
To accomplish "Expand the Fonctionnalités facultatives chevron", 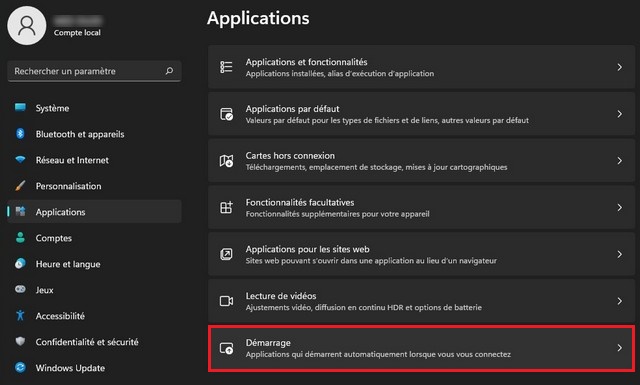I will click(x=620, y=207).
